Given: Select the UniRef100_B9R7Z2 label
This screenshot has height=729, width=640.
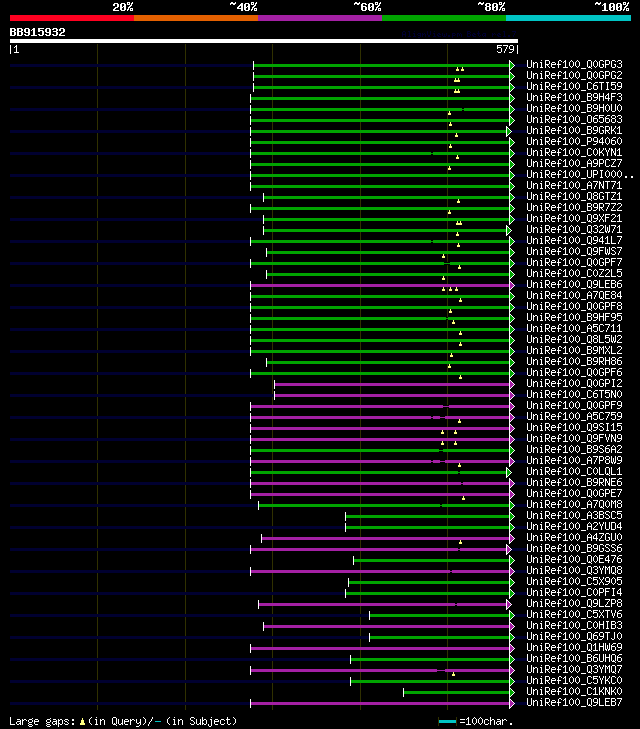Looking at the screenshot, I should (574, 207).
